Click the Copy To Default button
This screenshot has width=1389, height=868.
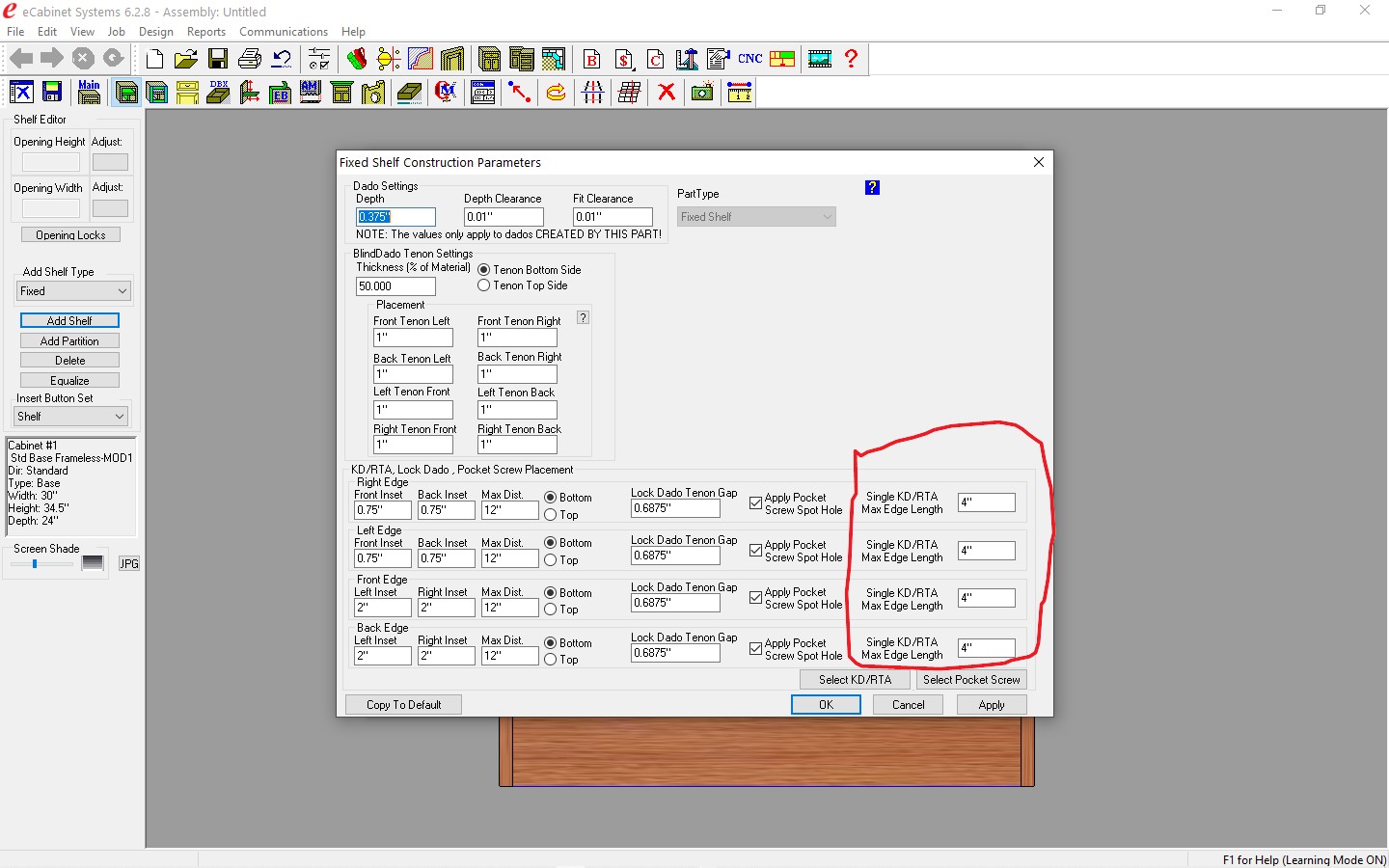403,705
